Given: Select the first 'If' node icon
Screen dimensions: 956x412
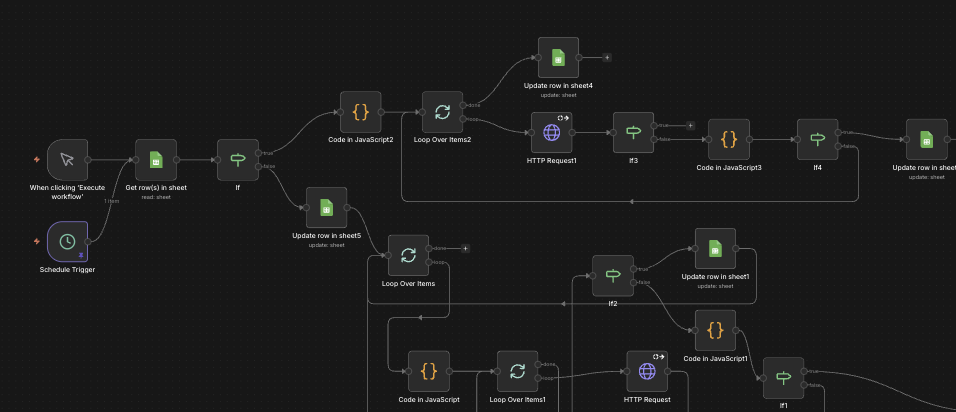Looking at the screenshot, I should click(238, 160).
